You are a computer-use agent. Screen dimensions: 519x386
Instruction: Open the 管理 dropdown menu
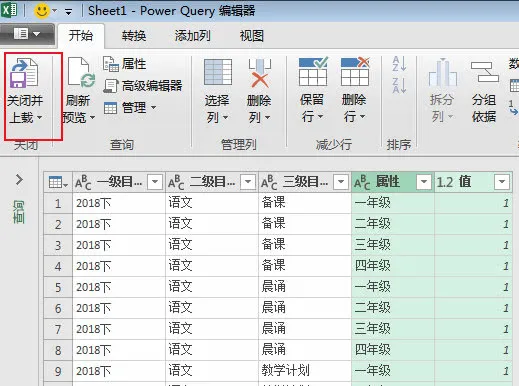pyautogui.click(x=130, y=108)
